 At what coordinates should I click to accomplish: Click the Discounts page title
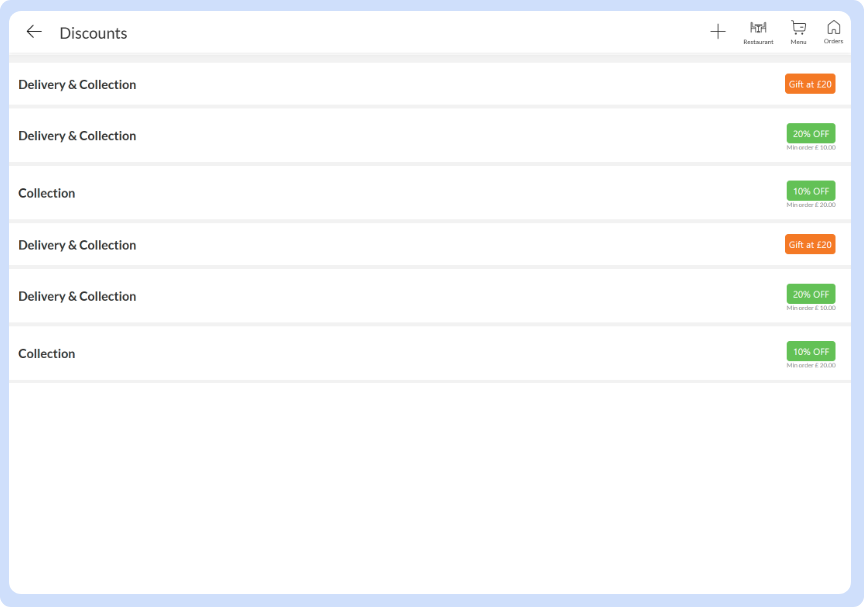tap(93, 33)
